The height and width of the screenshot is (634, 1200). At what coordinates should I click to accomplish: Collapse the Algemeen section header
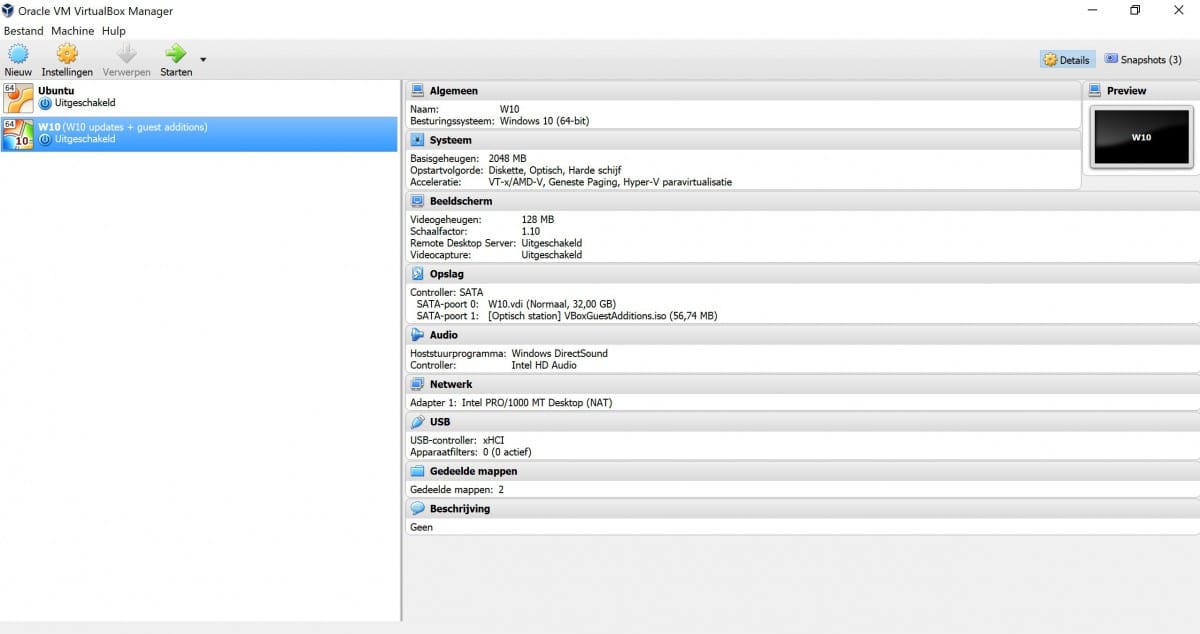[x=453, y=91]
